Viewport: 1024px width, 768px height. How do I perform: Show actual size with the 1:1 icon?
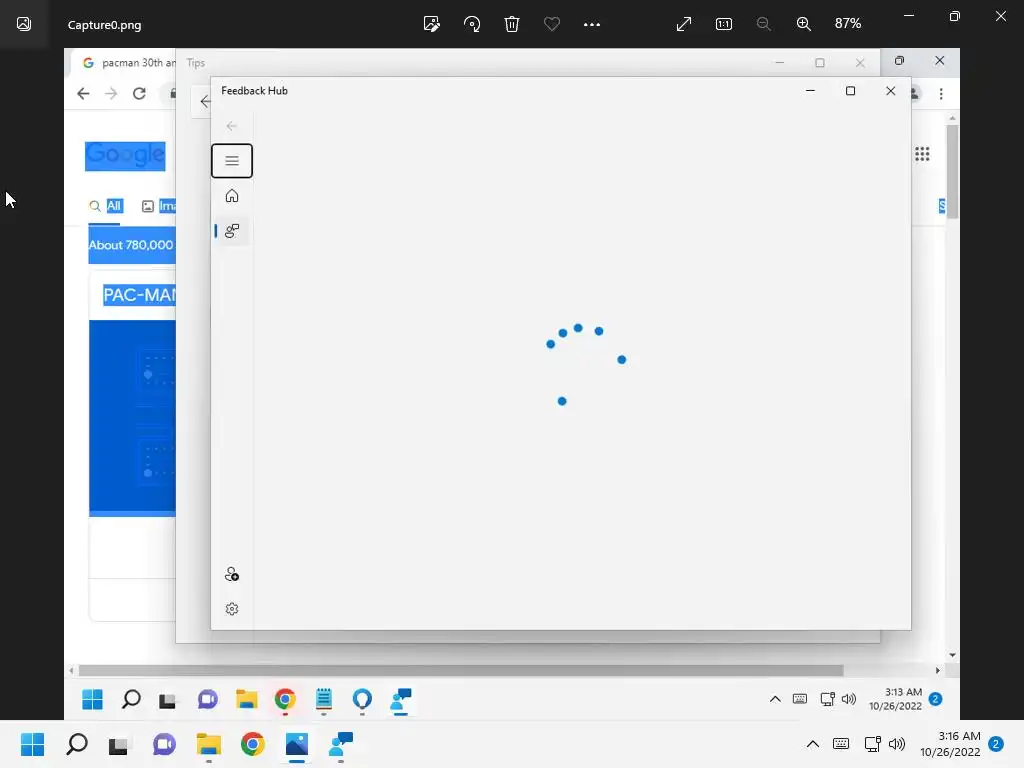[x=724, y=24]
